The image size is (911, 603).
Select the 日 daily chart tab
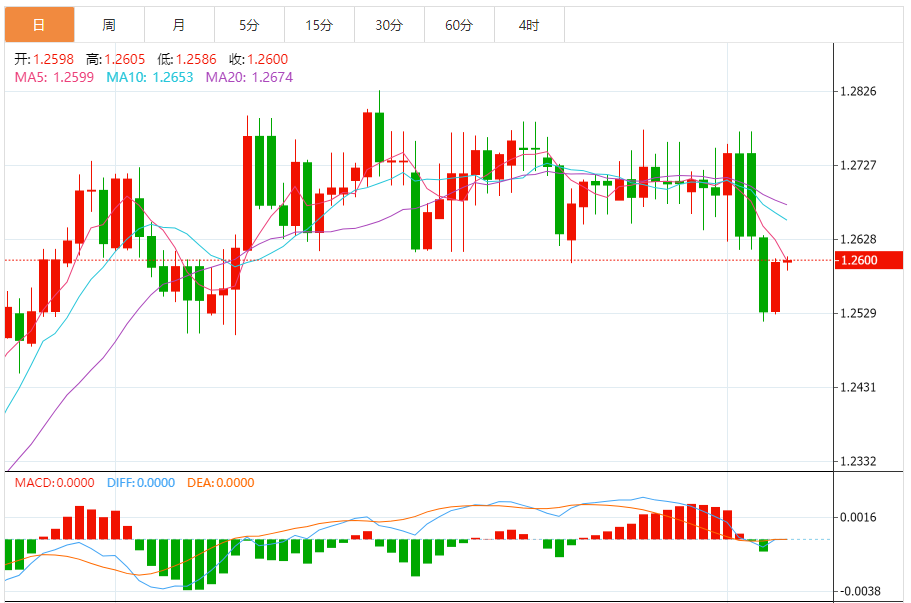coord(40,25)
